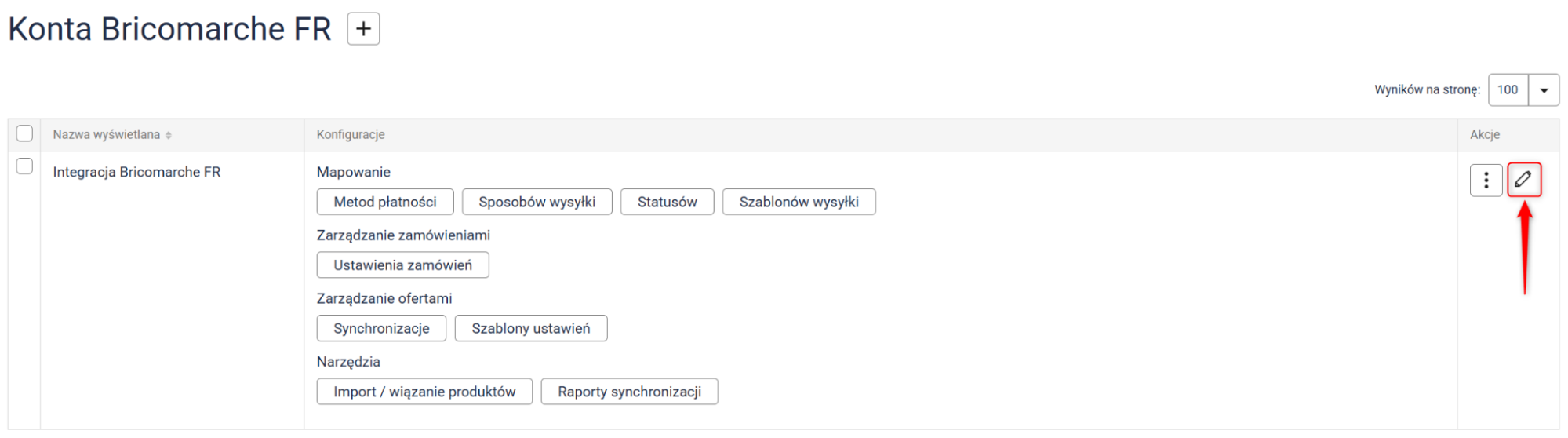Open Raporty synchronizacji
Viewport: 1568px width, 438px height.
629,392
